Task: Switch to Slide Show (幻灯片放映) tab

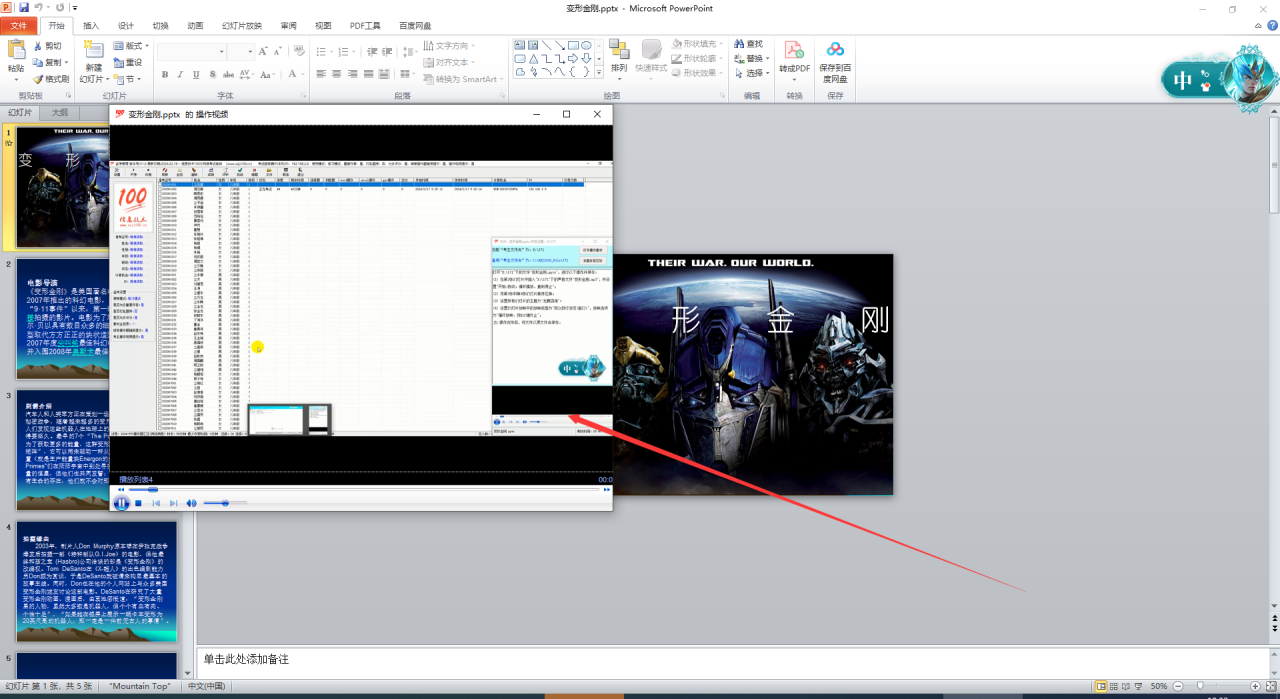Action: pyautogui.click(x=241, y=25)
